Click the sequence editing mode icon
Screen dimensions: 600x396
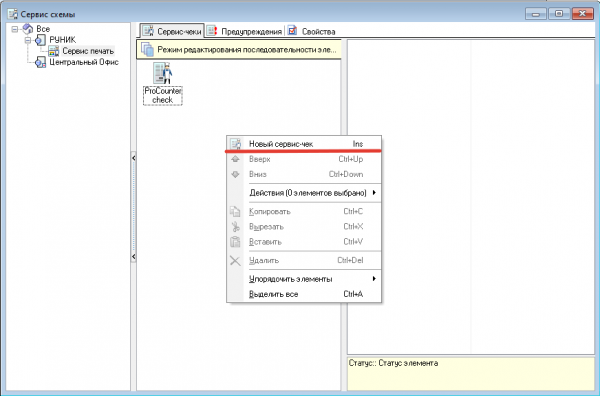pos(147,50)
